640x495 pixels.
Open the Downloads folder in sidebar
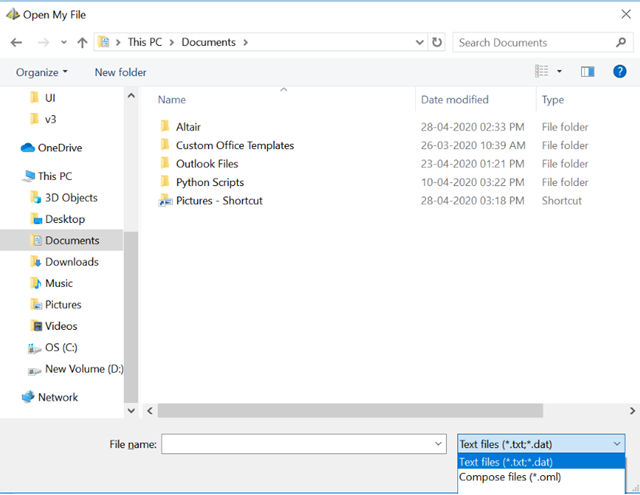click(x=71, y=262)
